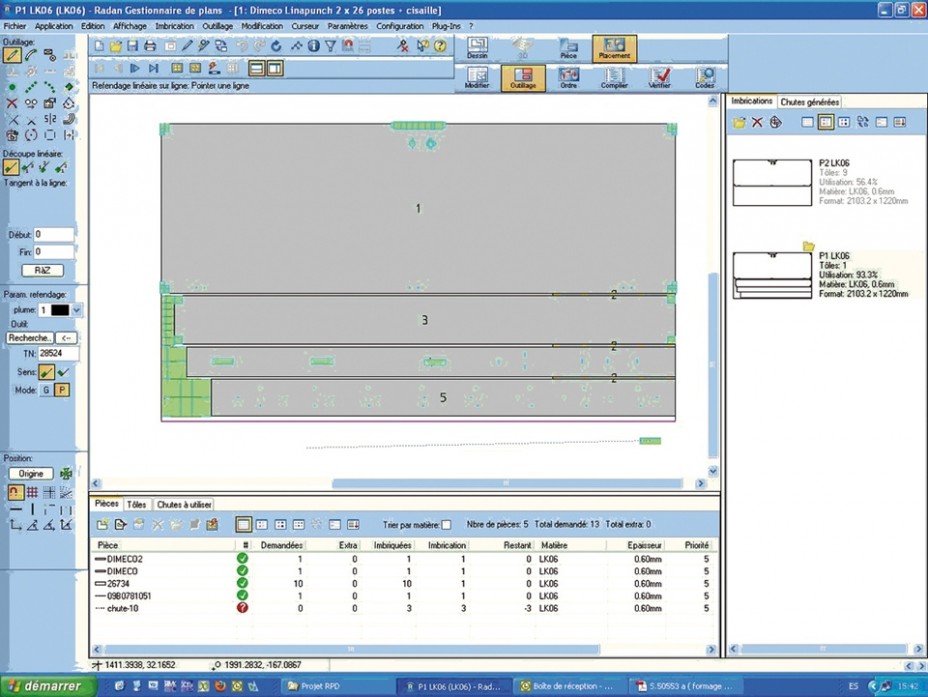Screen dimensions: 928x697
Task: Delete nest with red X in Imbrications panel
Action: (x=757, y=122)
